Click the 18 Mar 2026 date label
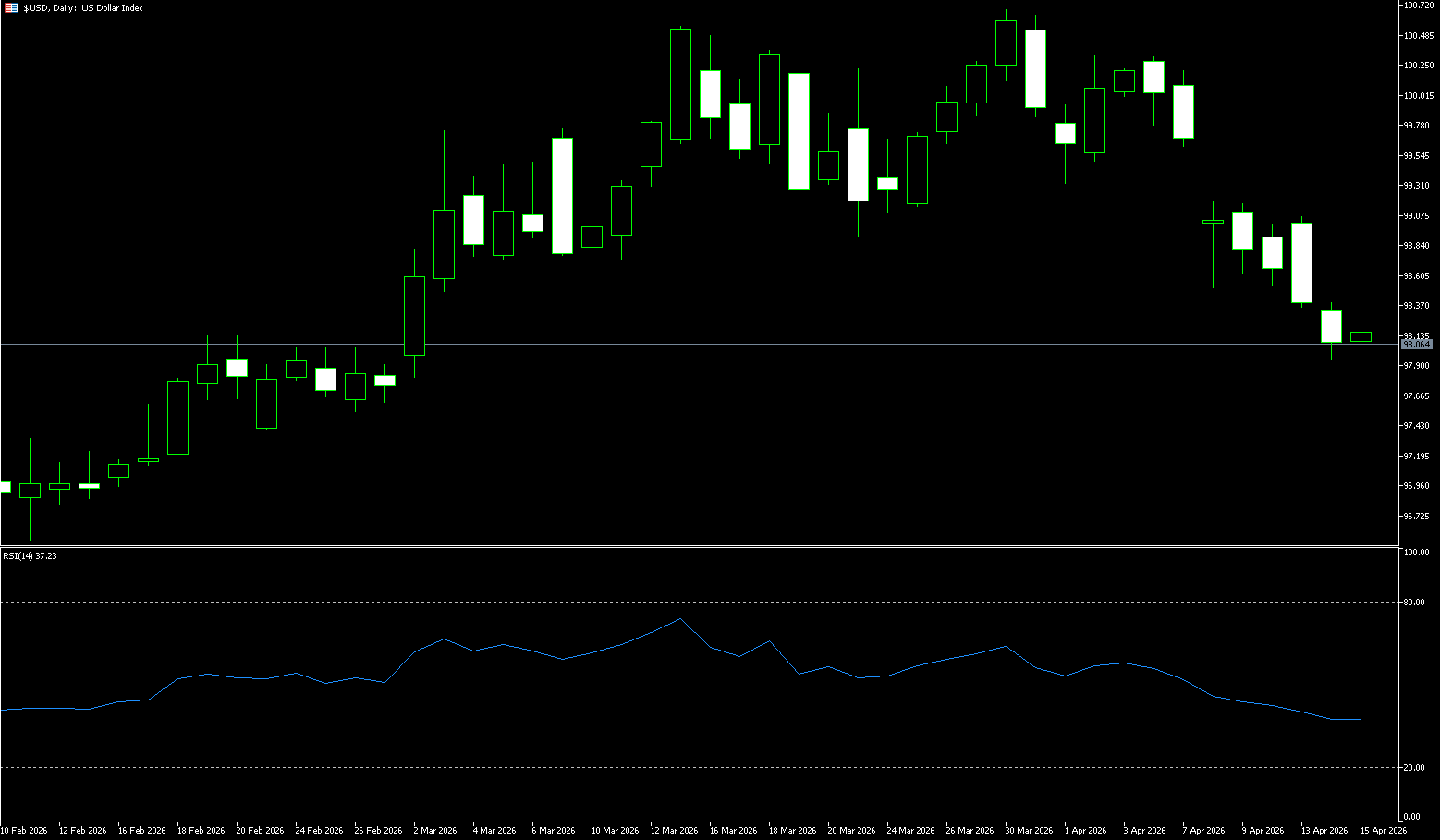Image resolution: width=1440 pixels, height=840 pixels. coord(792,830)
